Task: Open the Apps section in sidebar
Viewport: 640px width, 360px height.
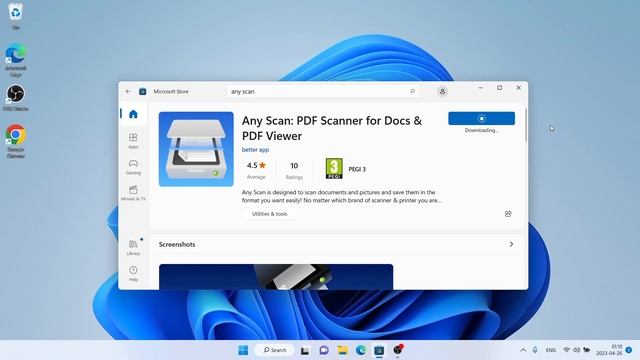Action: pos(133,141)
